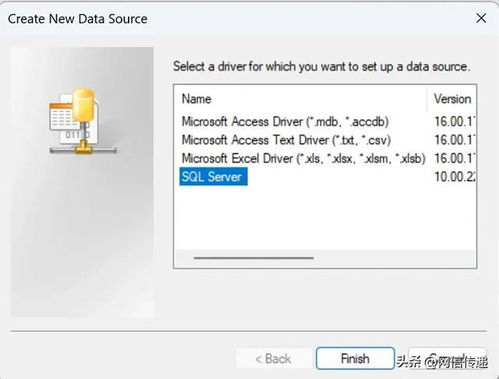Select the highlighted SQL Server driver

(213, 177)
